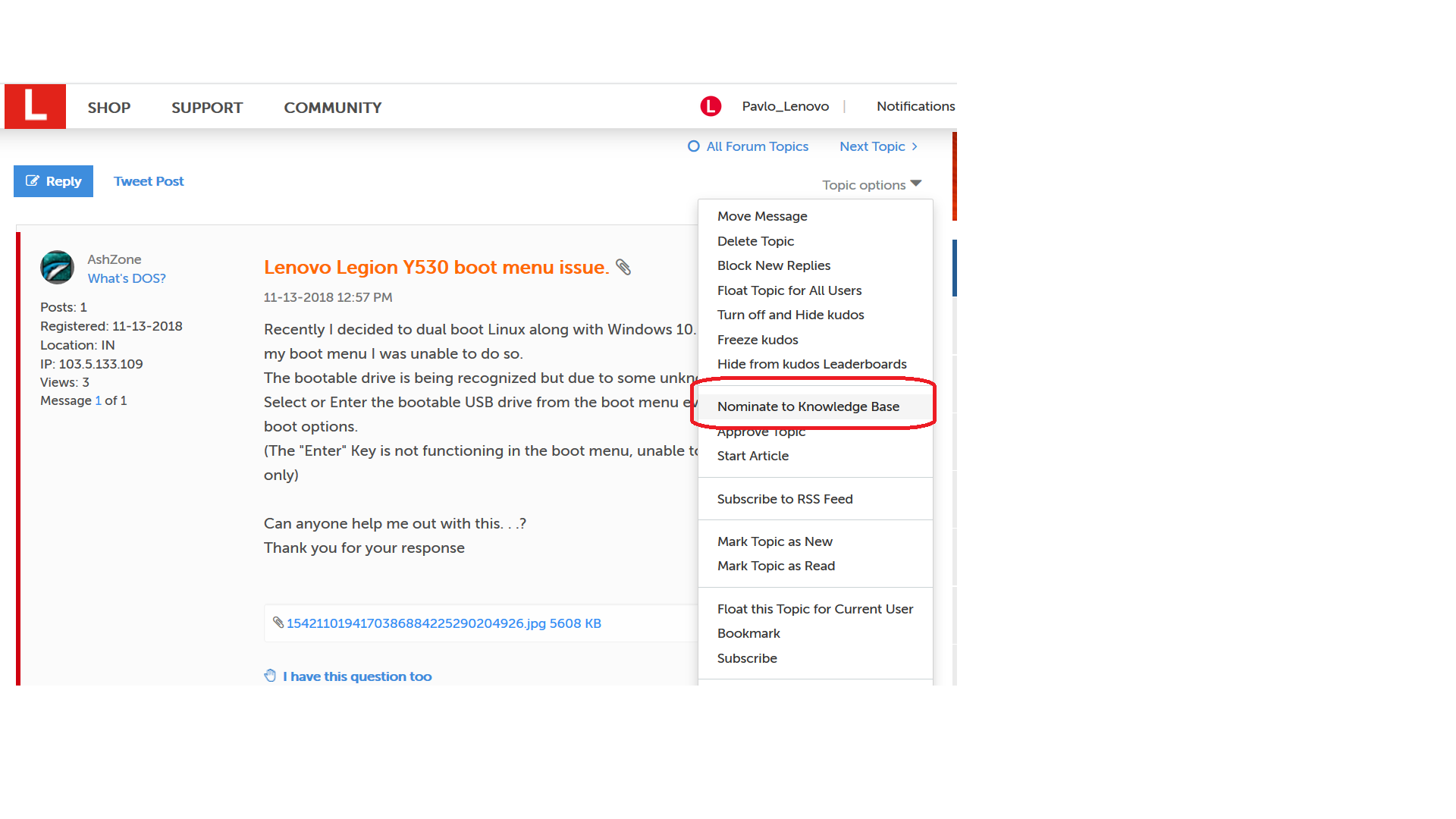The width and height of the screenshot is (1456, 819).
Task: Choose Block New Replies
Action: pyautogui.click(x=773, y=265)
